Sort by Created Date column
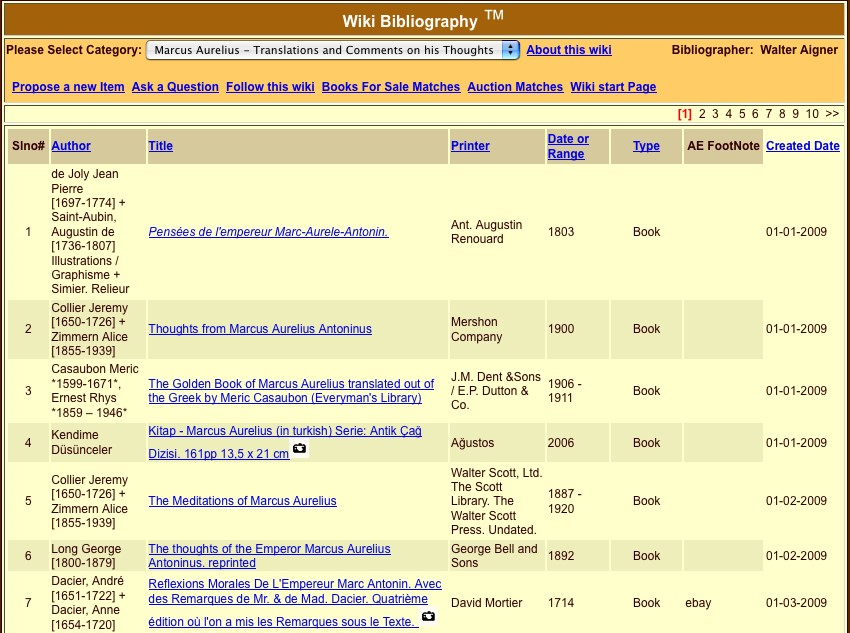This screenshot has height=633, width=850. click(802, 146)
